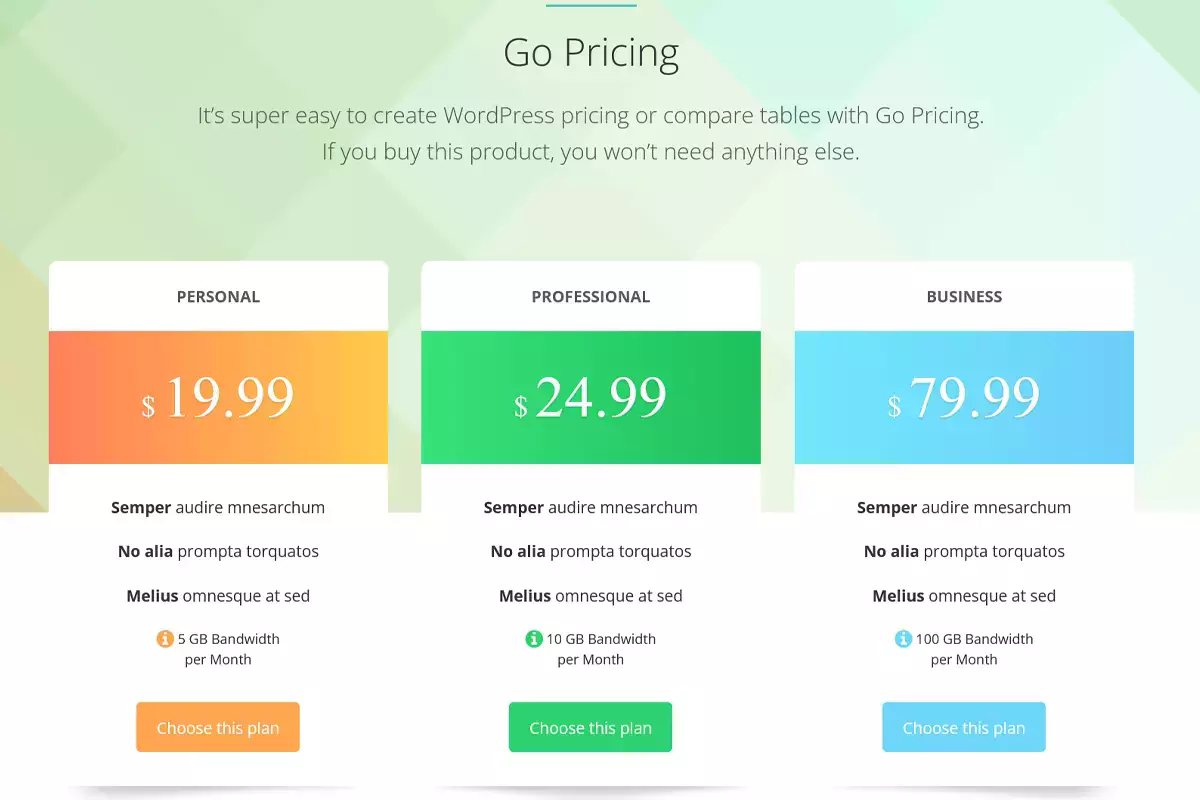Image resolution: width=1200 pixels, height=800 pixels.
Task: Click Semper audire mnesarchum in the Personal card
Action: click(218, 508)
